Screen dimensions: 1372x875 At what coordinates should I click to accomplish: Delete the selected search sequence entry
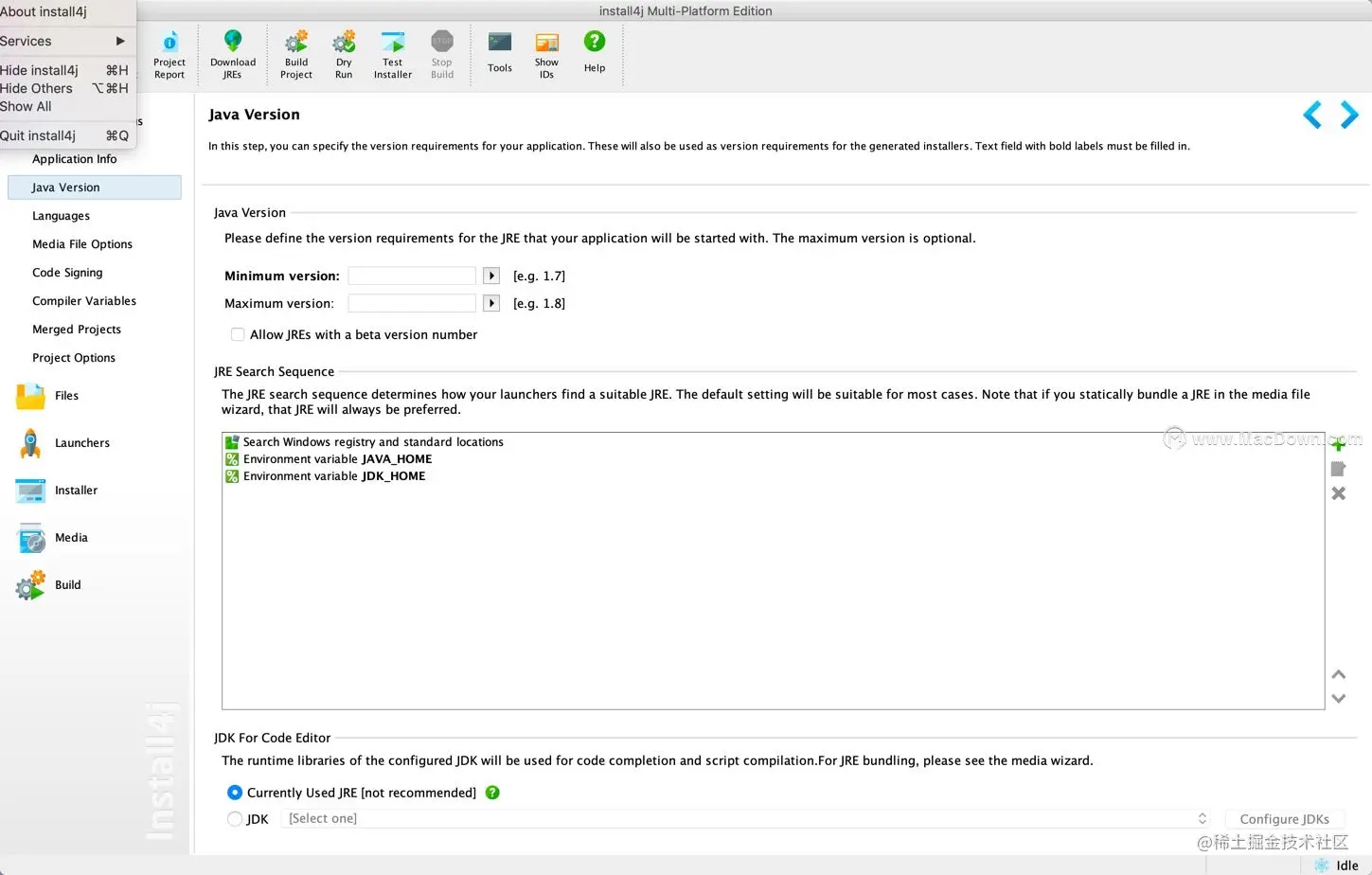point(1339,493)
